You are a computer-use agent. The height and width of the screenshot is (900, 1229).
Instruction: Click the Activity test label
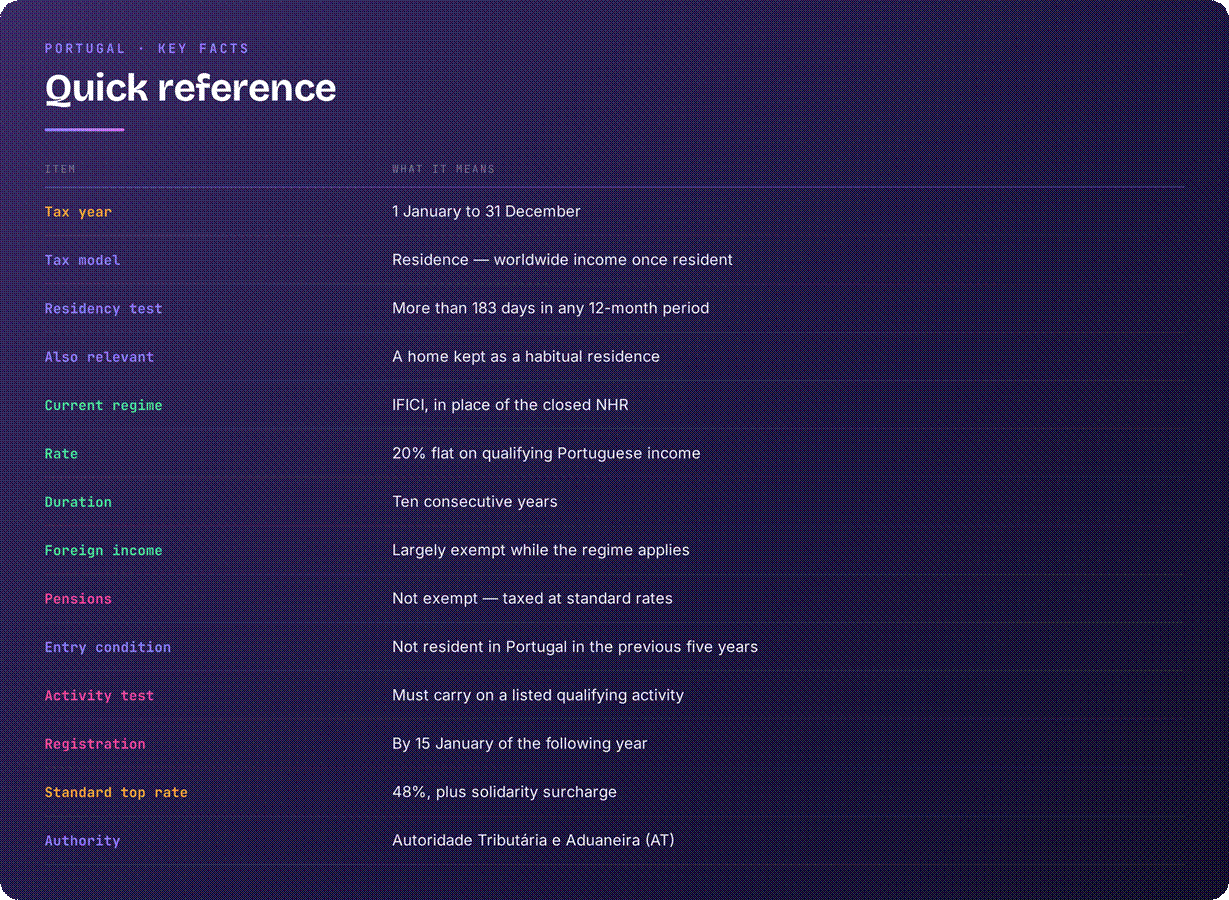click(x=99, y=696)
